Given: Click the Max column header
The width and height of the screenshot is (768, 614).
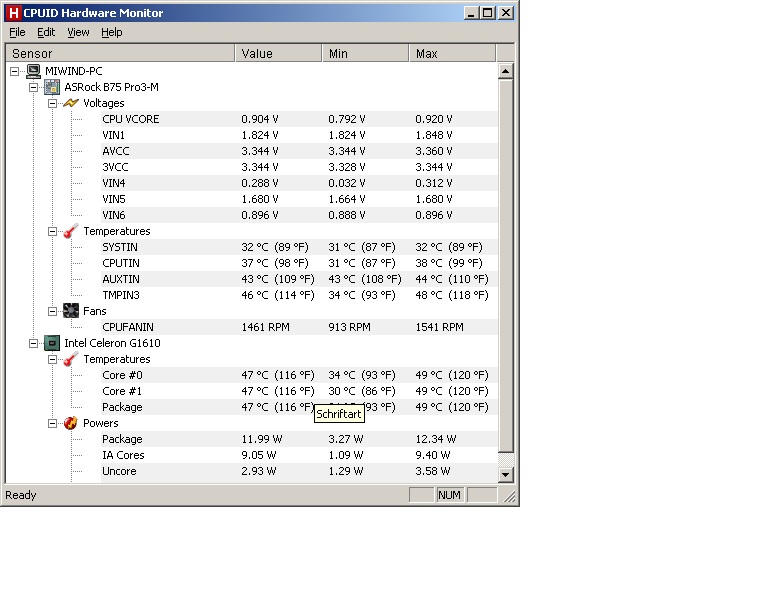Looking at the screenshot, I should [x=453, y=53].
